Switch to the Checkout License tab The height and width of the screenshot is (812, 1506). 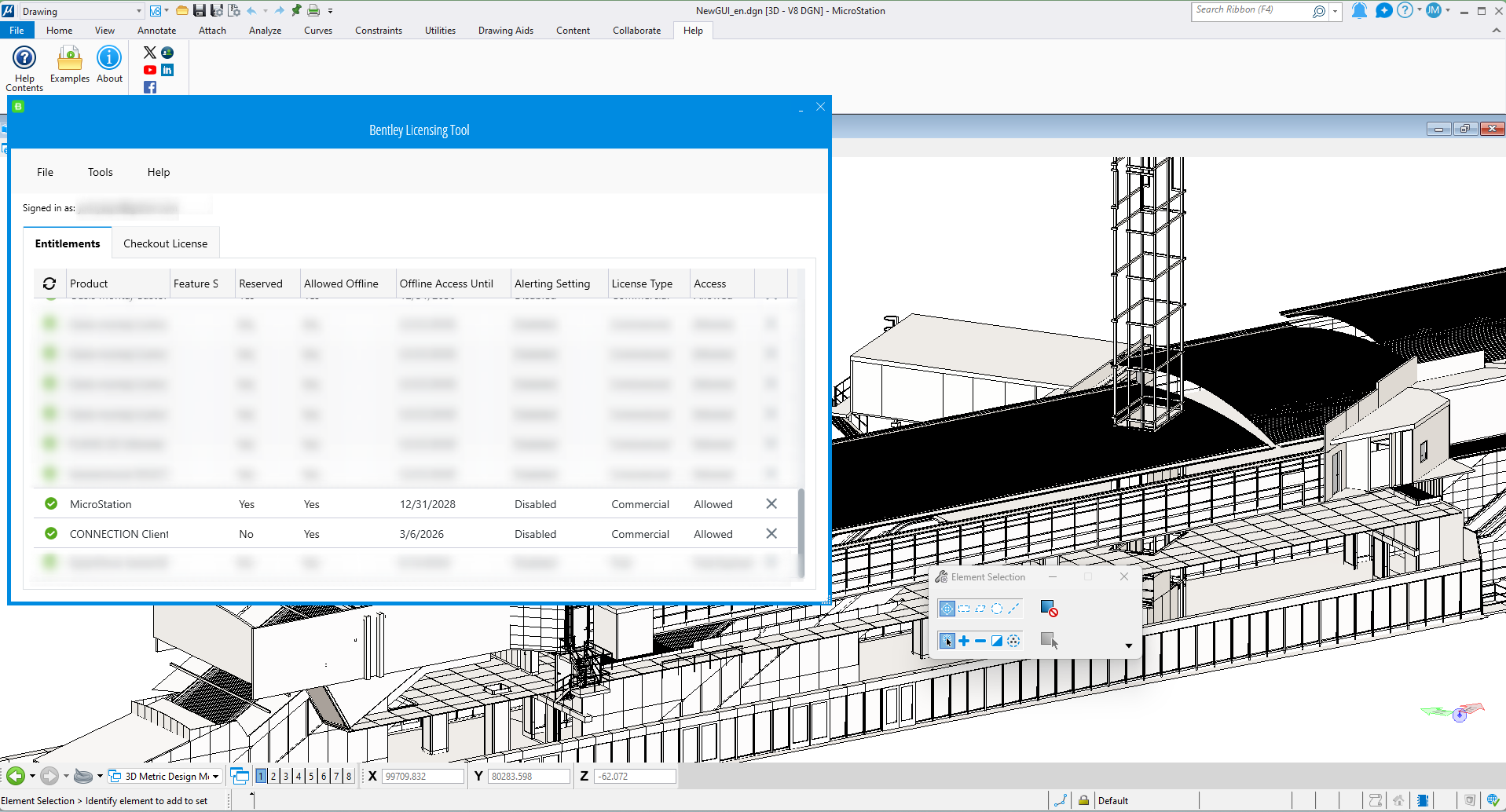tap(165, 243)
